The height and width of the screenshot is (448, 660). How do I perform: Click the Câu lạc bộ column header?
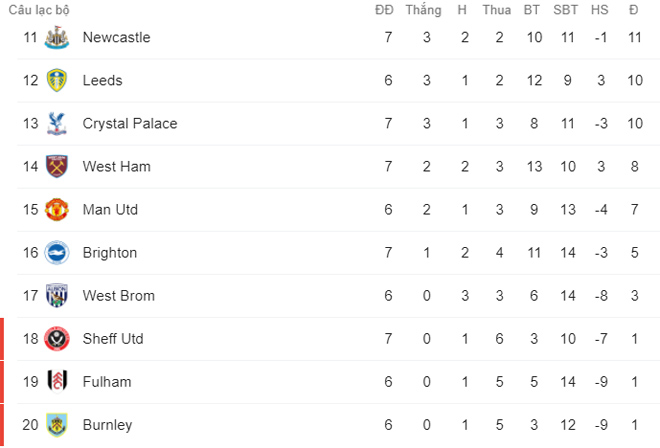[x=40, y=10]
